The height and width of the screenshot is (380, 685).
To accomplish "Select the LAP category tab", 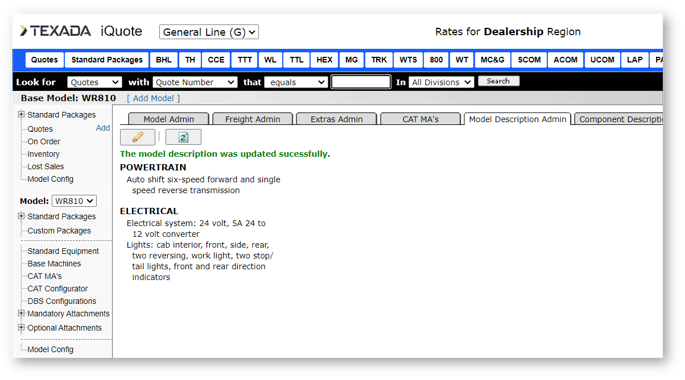I will tap(635, 60).
